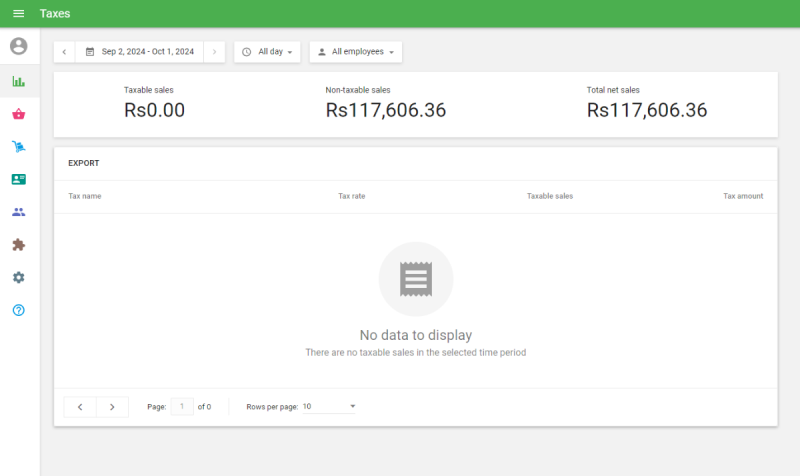Click the user account profile icon
The height and width of the screenshot is (476, 800).
[19, 46]
